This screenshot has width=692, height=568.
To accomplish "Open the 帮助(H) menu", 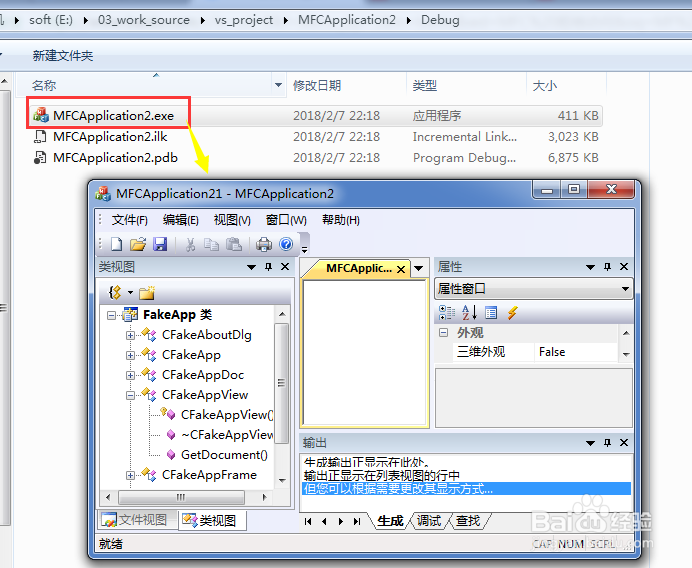I will tap(341, 220).
